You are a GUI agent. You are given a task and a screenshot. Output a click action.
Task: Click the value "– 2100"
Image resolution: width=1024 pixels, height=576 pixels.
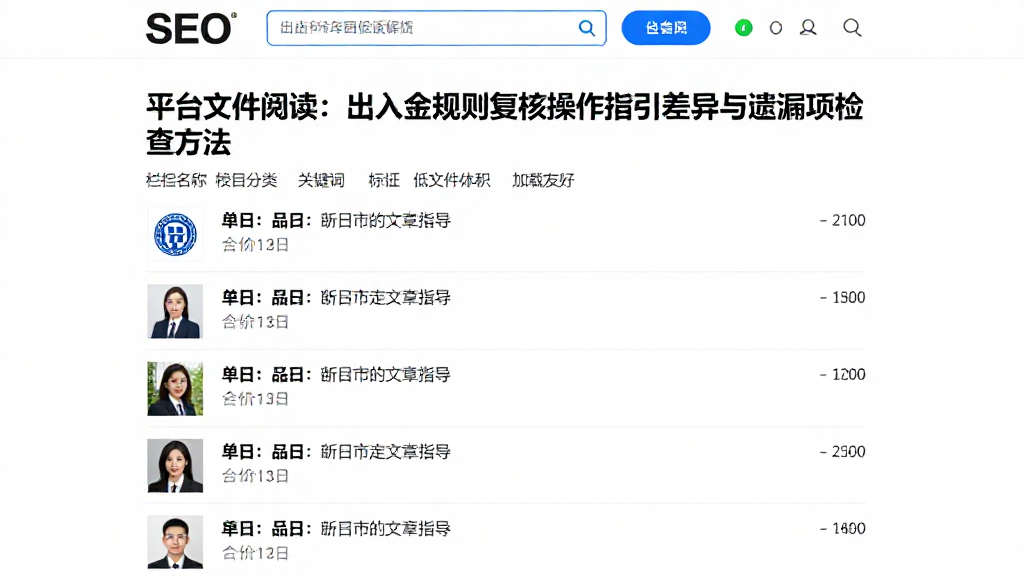click(842, 221)
